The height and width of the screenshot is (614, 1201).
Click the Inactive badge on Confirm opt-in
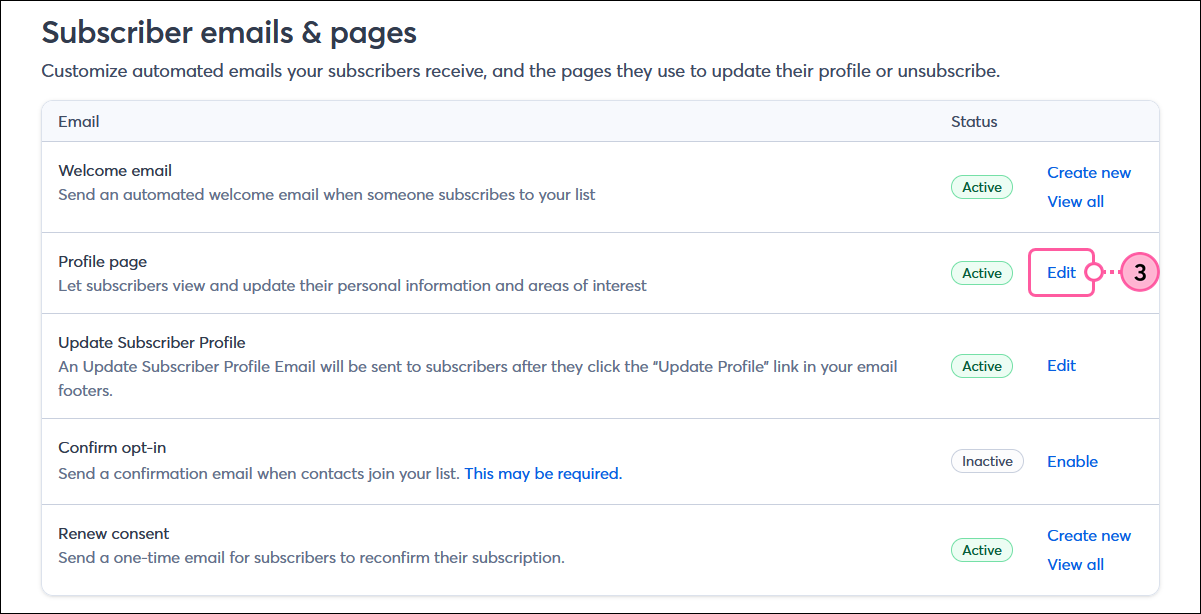[987, 461]
